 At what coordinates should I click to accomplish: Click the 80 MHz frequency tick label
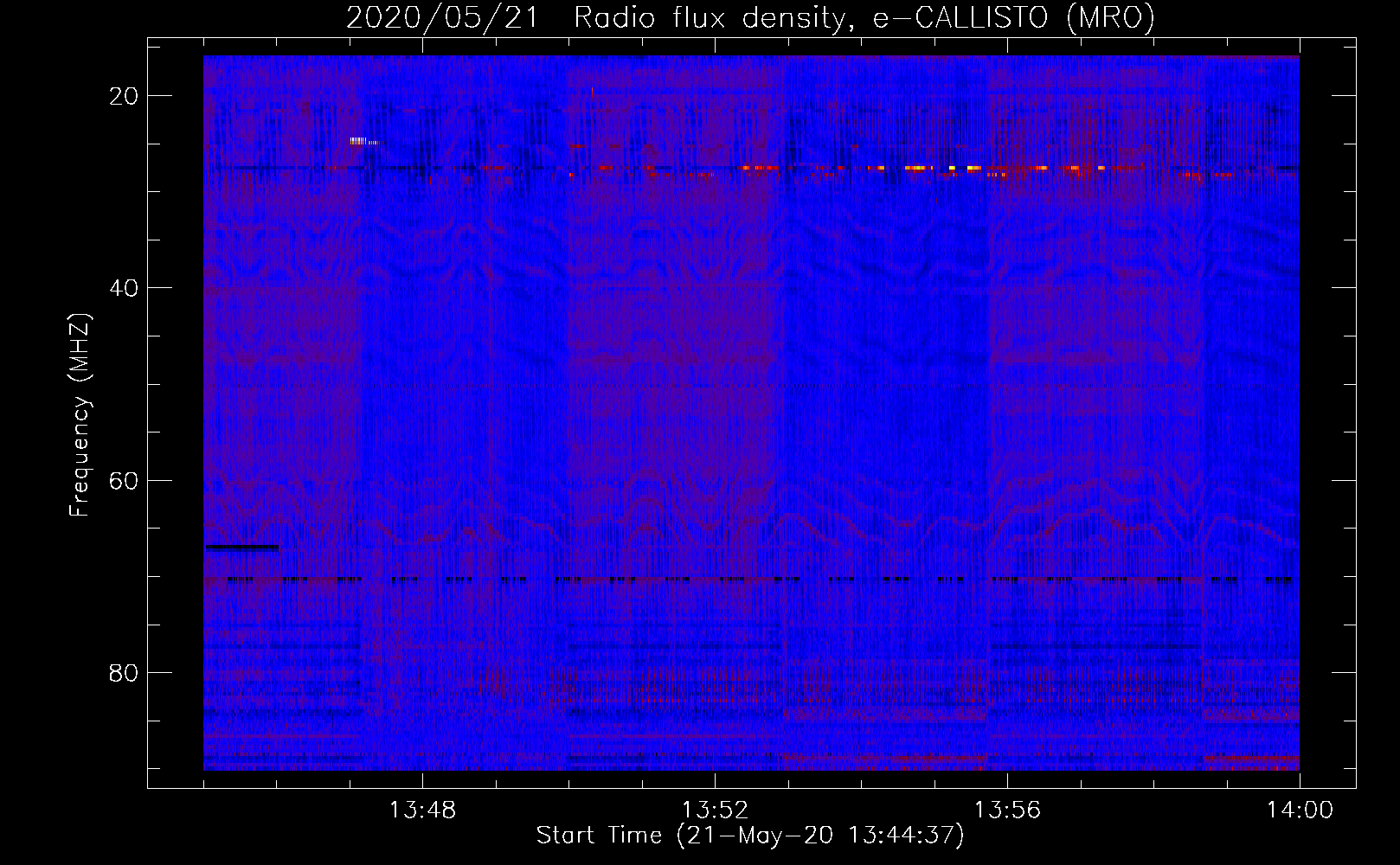[x=124, y=672]
